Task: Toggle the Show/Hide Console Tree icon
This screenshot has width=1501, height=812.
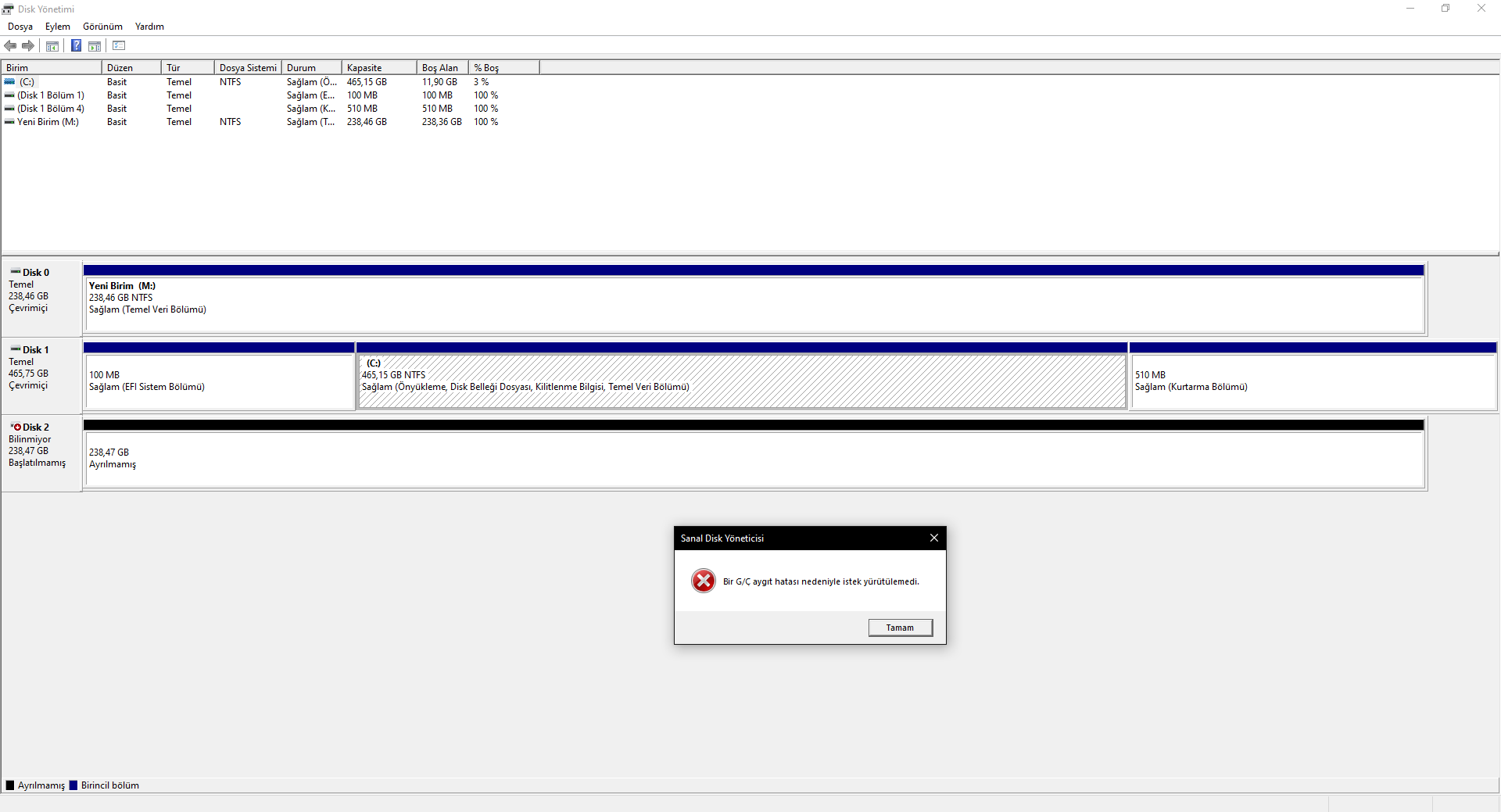Action: click(x=52, y=46)
